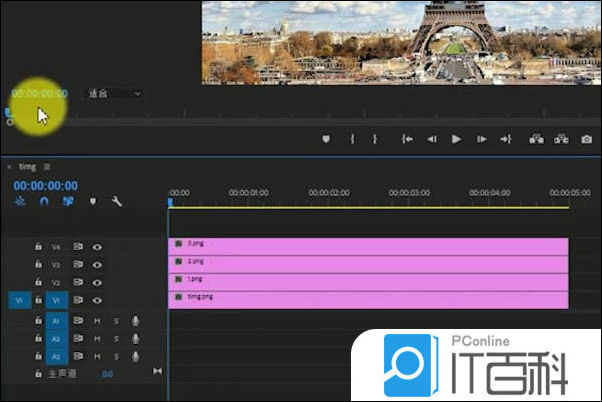
Task: Toggle the timeline Snap magnet icon
Action: pyautogui.click(x=43, y=201)
